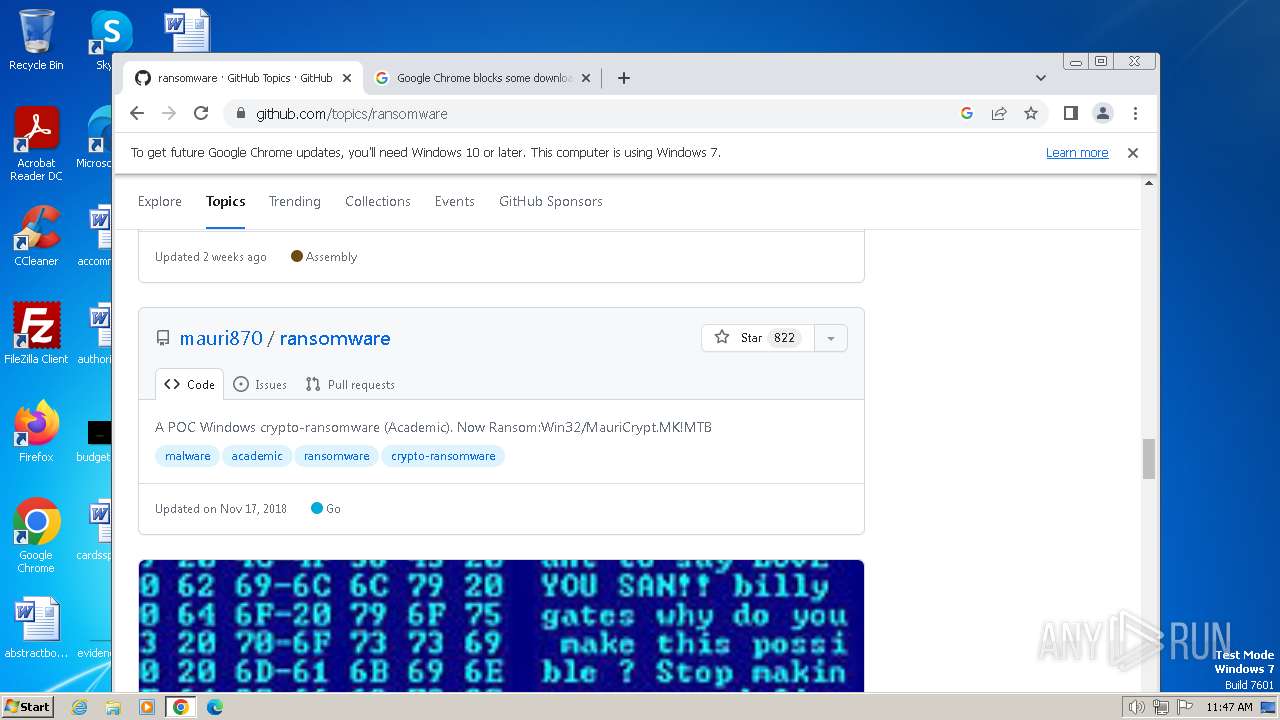Click the page vertical scrollbar thumb
The image size is (1280, 720).
(x=1149, y=459)
